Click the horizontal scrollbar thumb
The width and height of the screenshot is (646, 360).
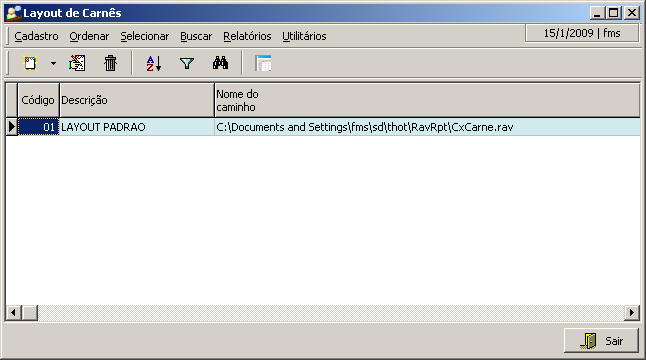(30, 313)
